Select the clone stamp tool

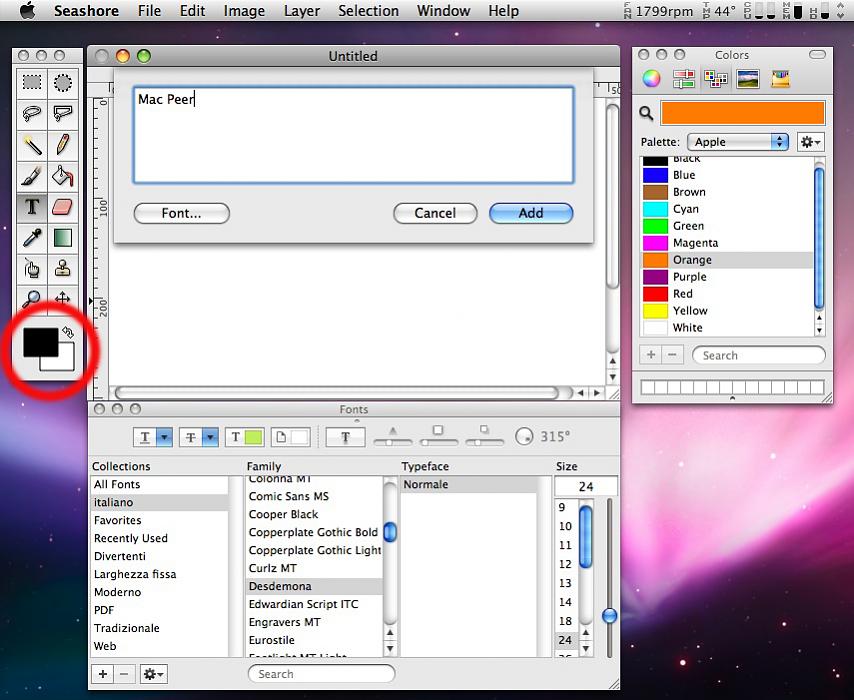click(x=63, y=269)
